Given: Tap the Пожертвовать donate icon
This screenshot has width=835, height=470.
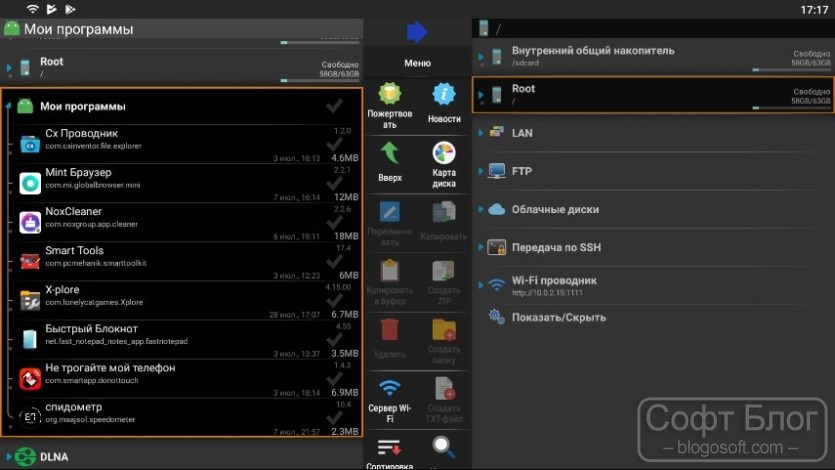Looking at the screenshot, I should click(x=390, y=94).
